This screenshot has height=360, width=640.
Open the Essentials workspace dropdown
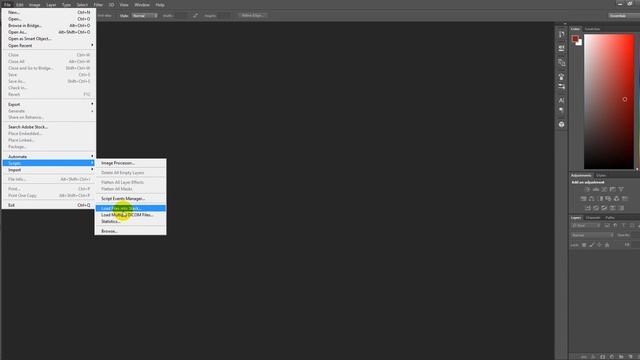click(x=624, y=16)
